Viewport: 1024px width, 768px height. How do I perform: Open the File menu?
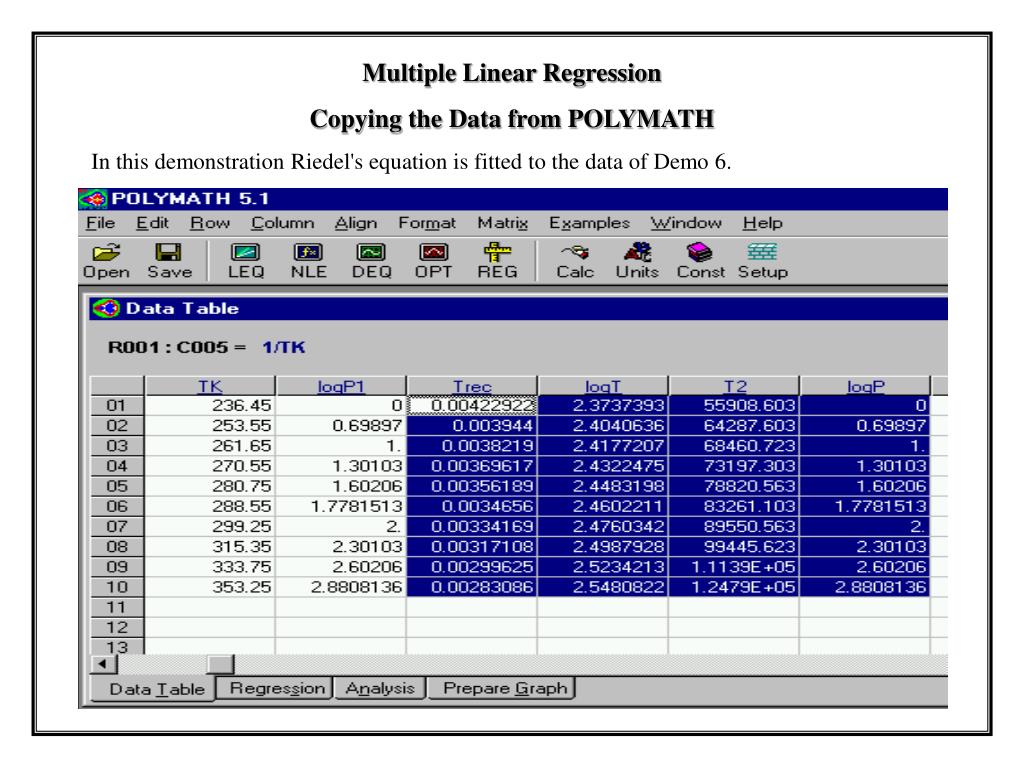pyautogui.click(x=101, y=223)
